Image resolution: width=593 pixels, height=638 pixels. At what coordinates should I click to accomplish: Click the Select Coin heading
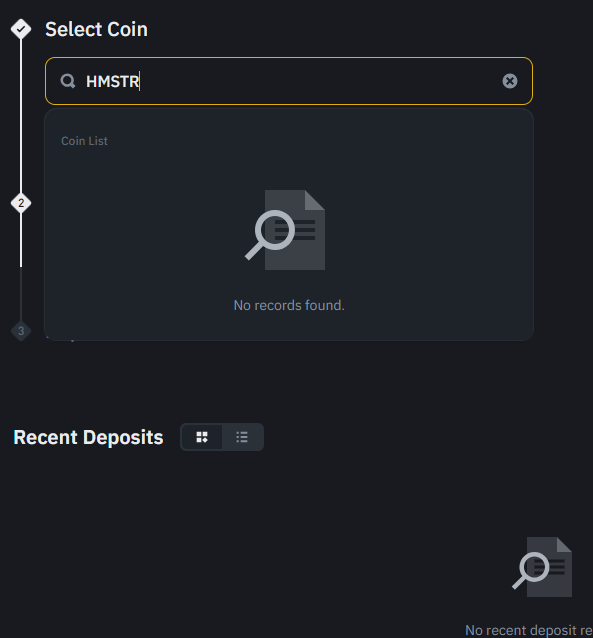(x=96, y=29)
